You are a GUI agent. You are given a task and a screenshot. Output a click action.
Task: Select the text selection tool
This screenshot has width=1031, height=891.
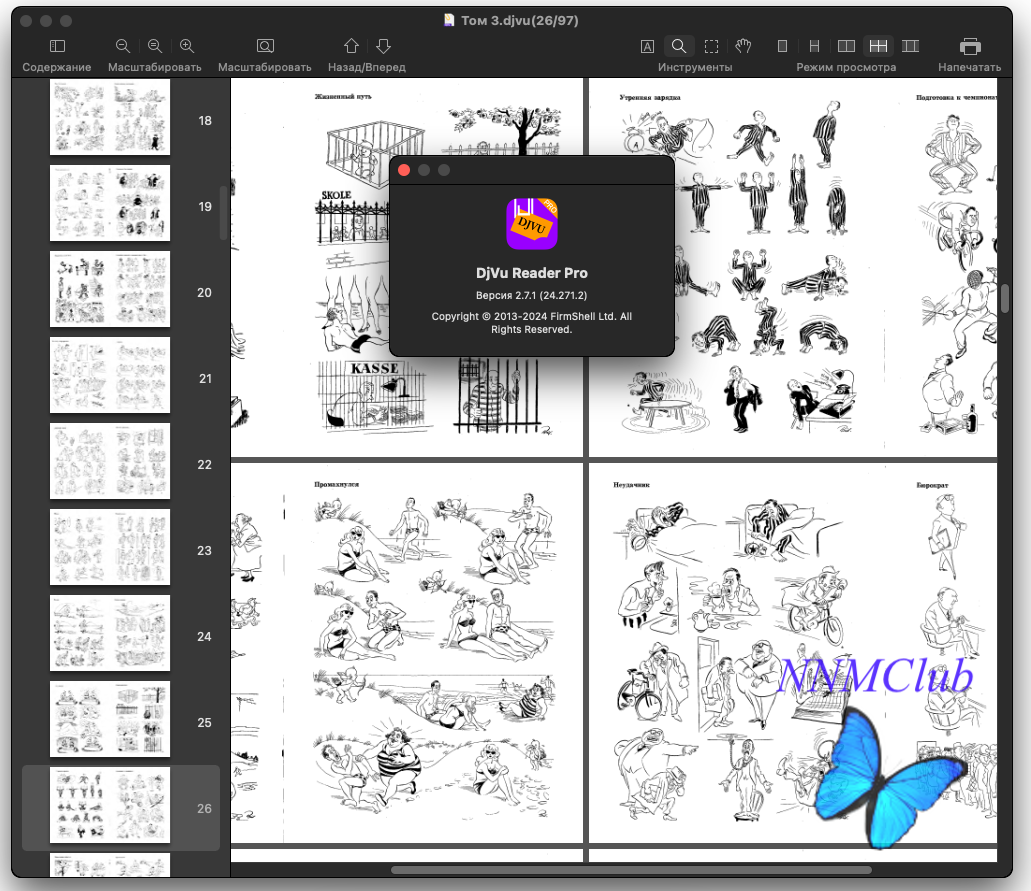point(647,46)
